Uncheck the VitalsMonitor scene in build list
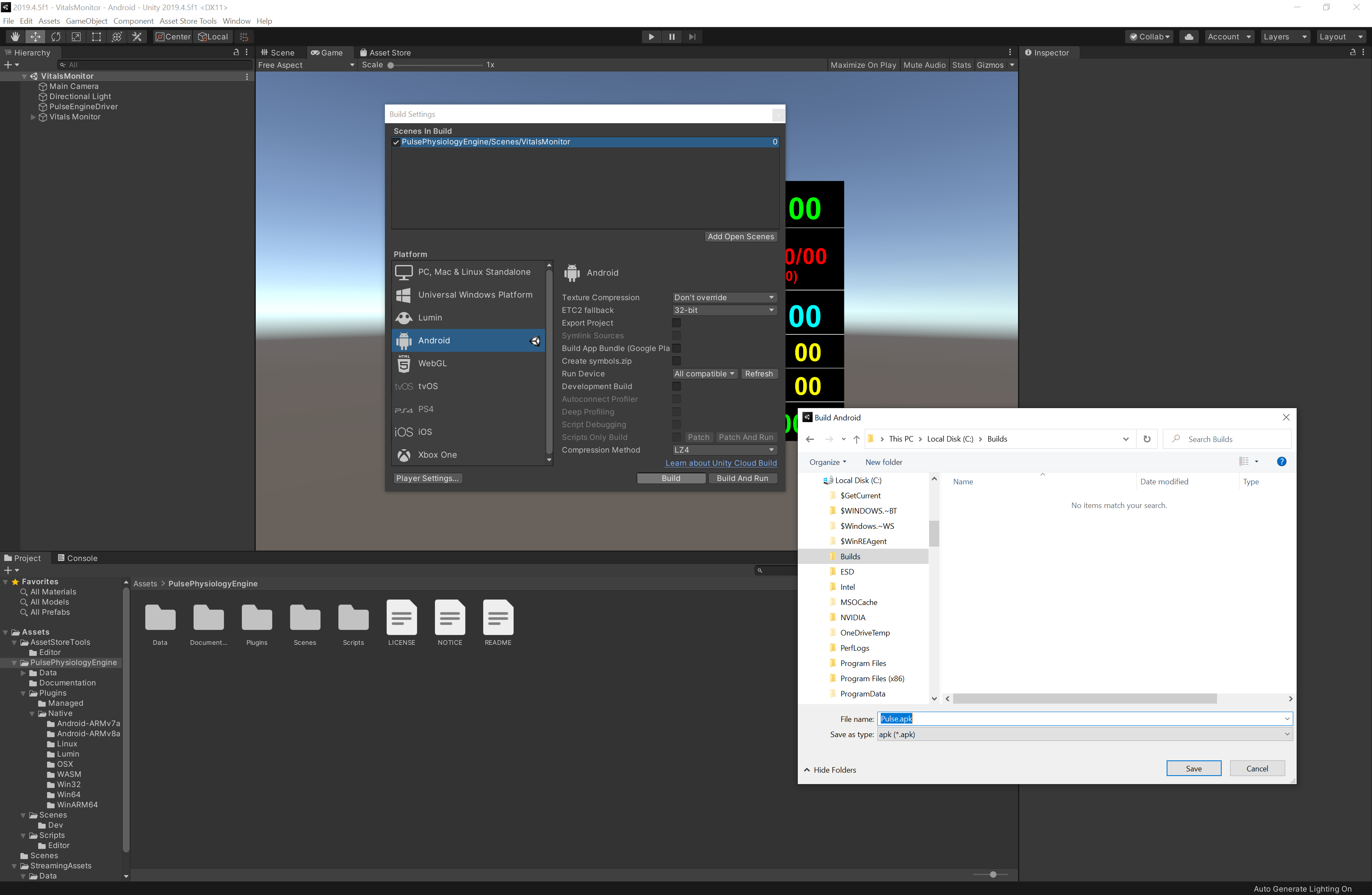1372x895 pixels. pyautogui.click(x=396, y=142)
